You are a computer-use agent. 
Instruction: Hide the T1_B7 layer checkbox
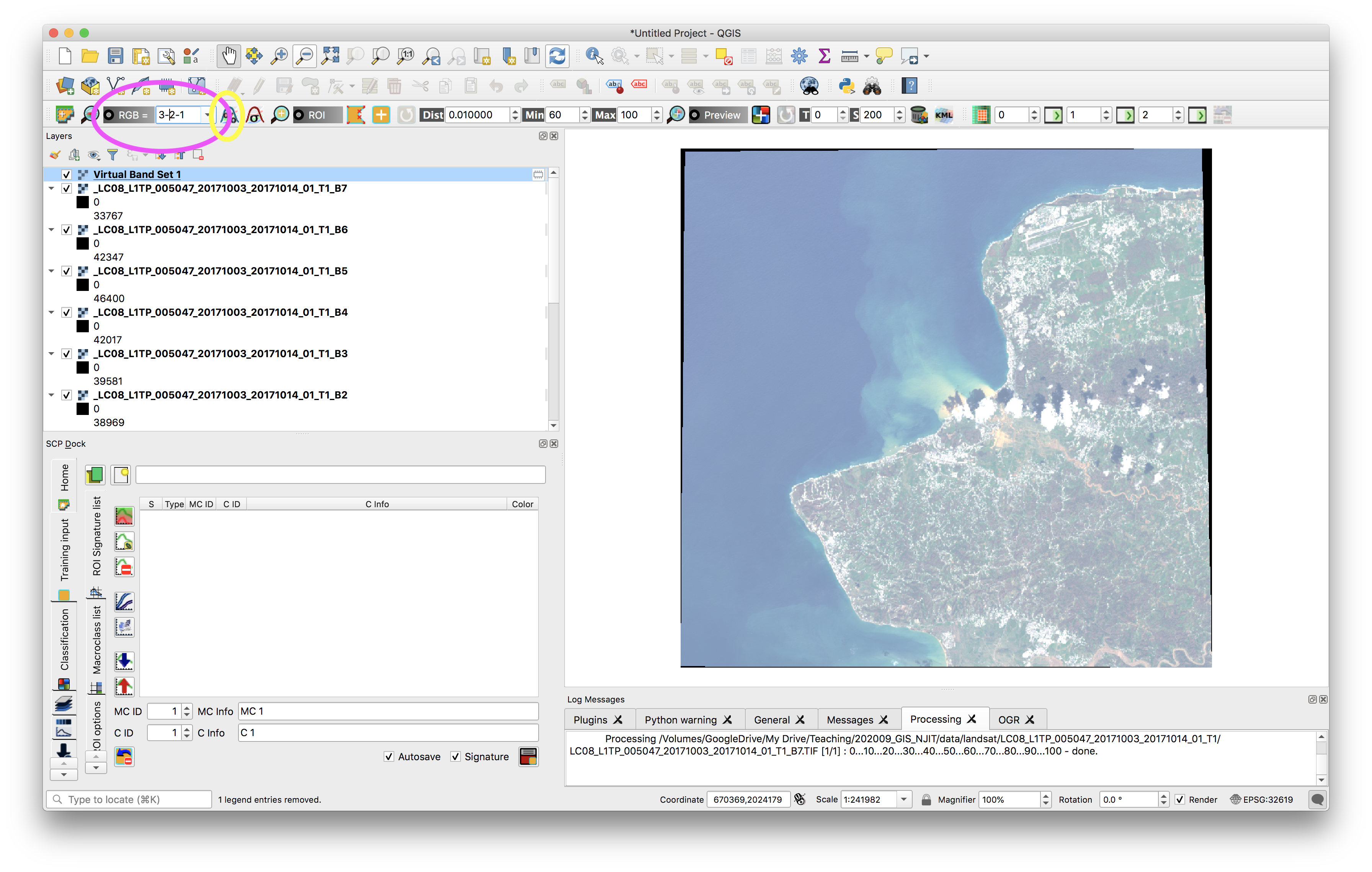tap(67, 189)
